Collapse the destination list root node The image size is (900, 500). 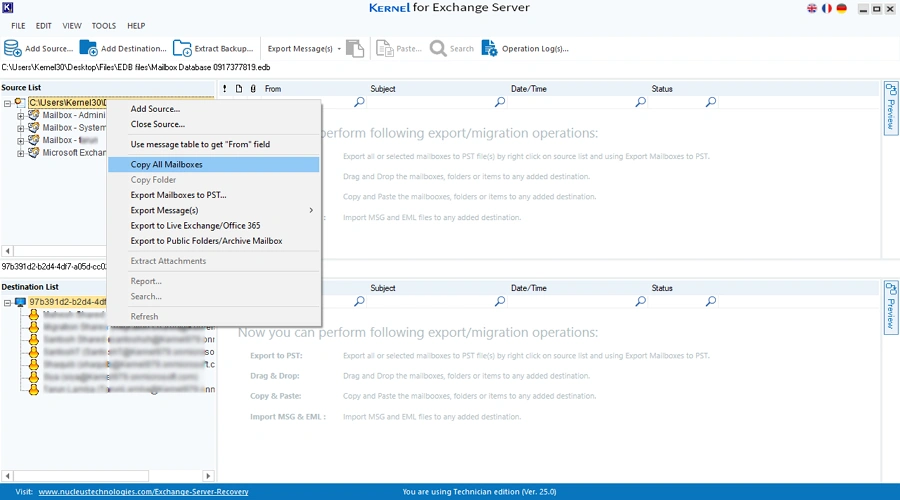[8, 301]
